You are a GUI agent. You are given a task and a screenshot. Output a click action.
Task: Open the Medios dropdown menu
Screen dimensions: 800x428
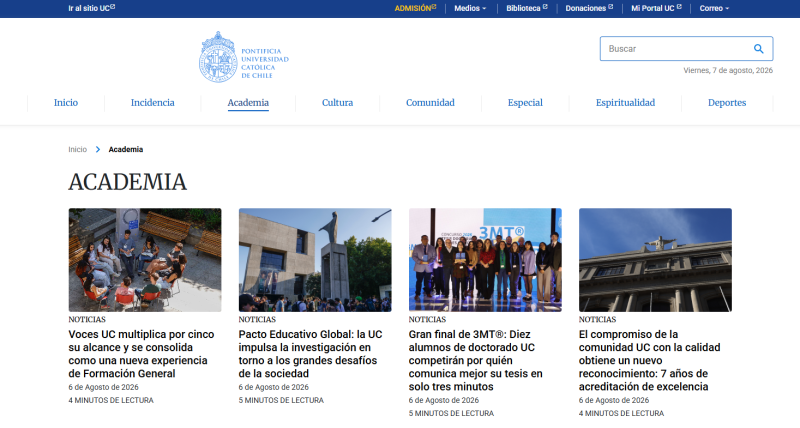[x=470, y=8]
